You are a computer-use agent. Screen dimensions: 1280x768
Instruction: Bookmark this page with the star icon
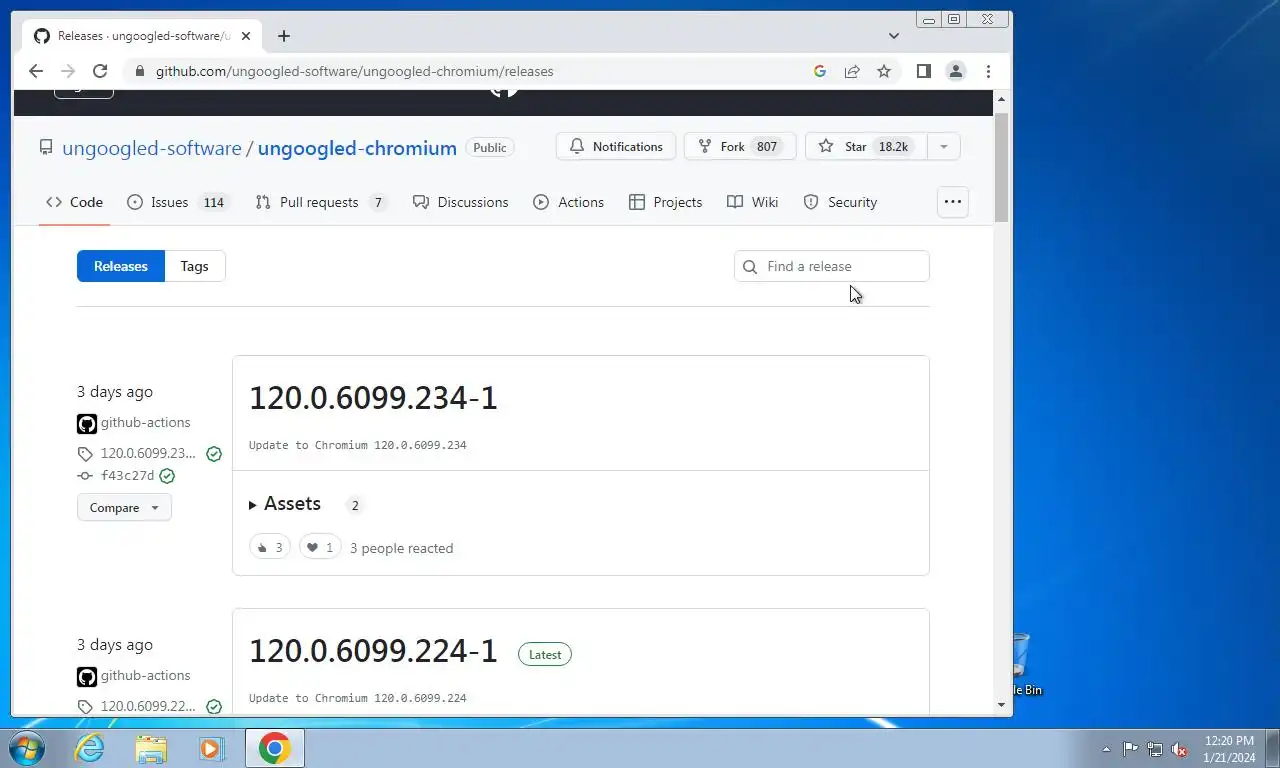tap(884, 71)
